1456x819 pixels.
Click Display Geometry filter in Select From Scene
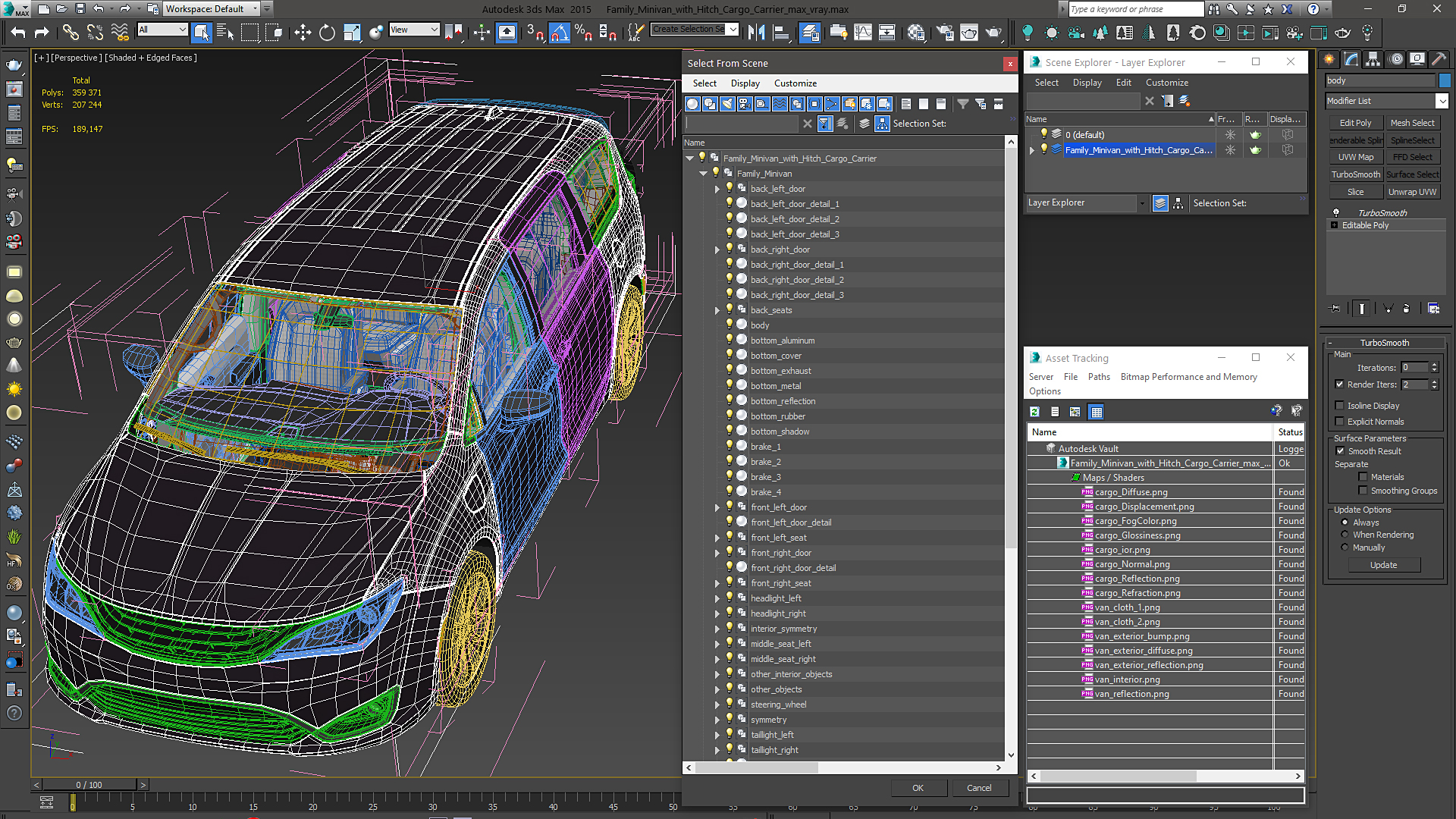pyautogui.click(x=692, y=104)
